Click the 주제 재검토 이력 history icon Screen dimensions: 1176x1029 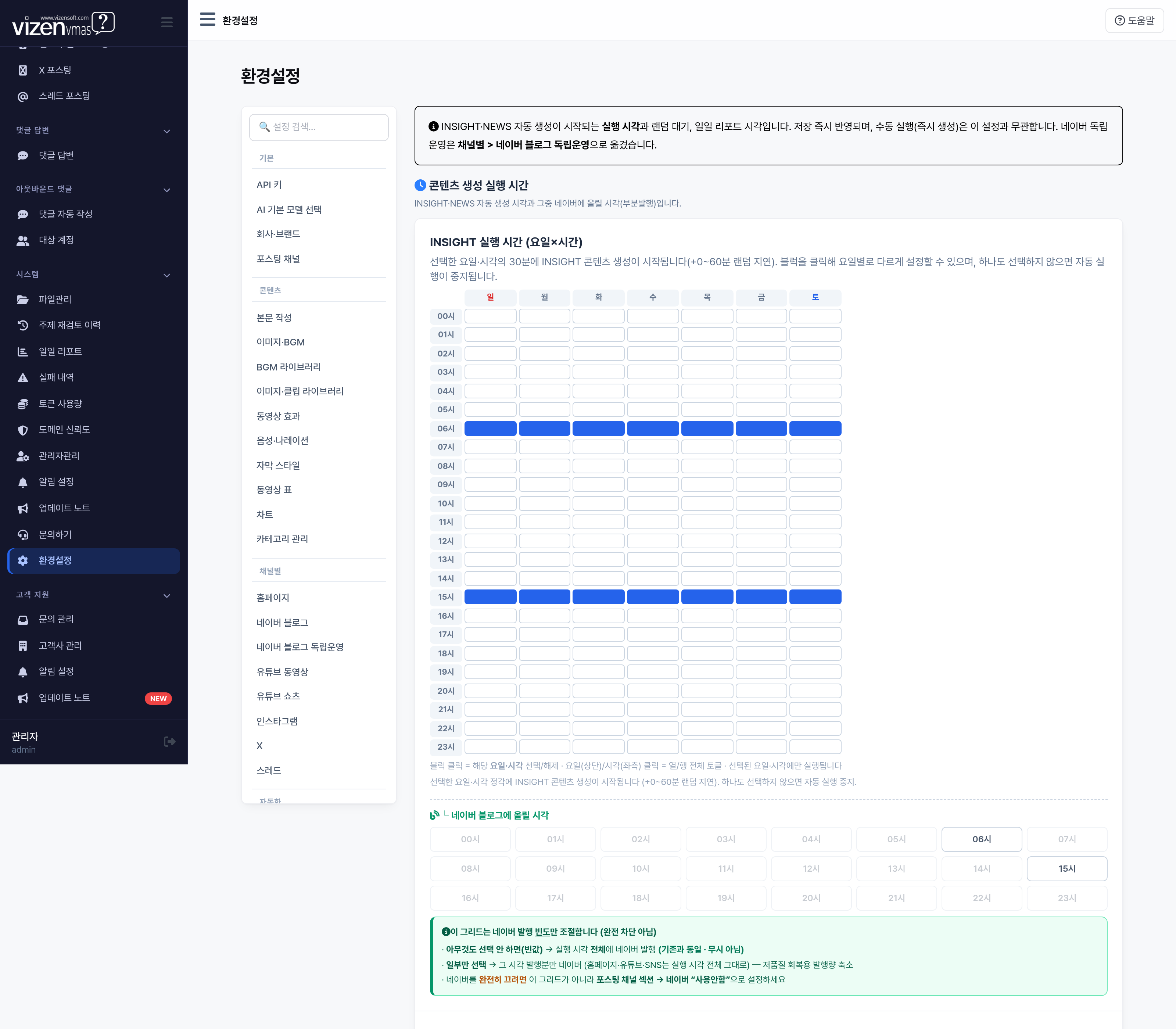[23, 325]
